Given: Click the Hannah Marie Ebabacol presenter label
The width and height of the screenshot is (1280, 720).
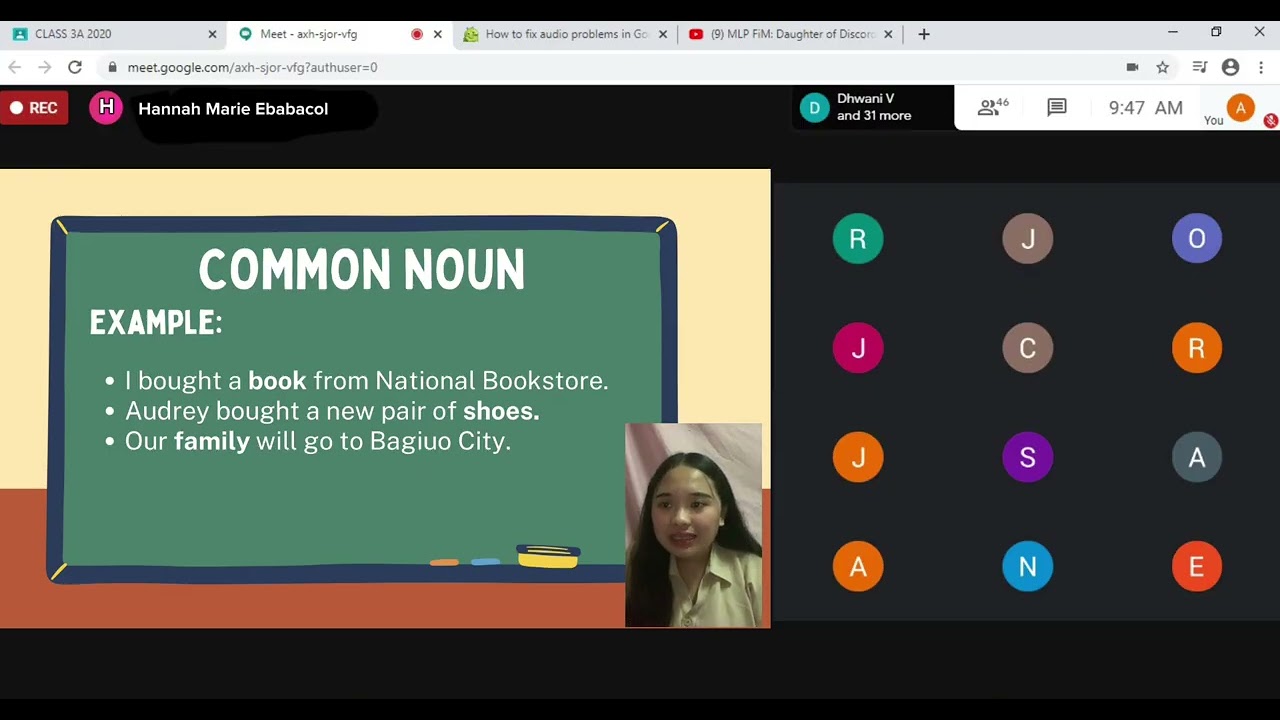Looking at the screenshot, I should [x=233, y=109].
